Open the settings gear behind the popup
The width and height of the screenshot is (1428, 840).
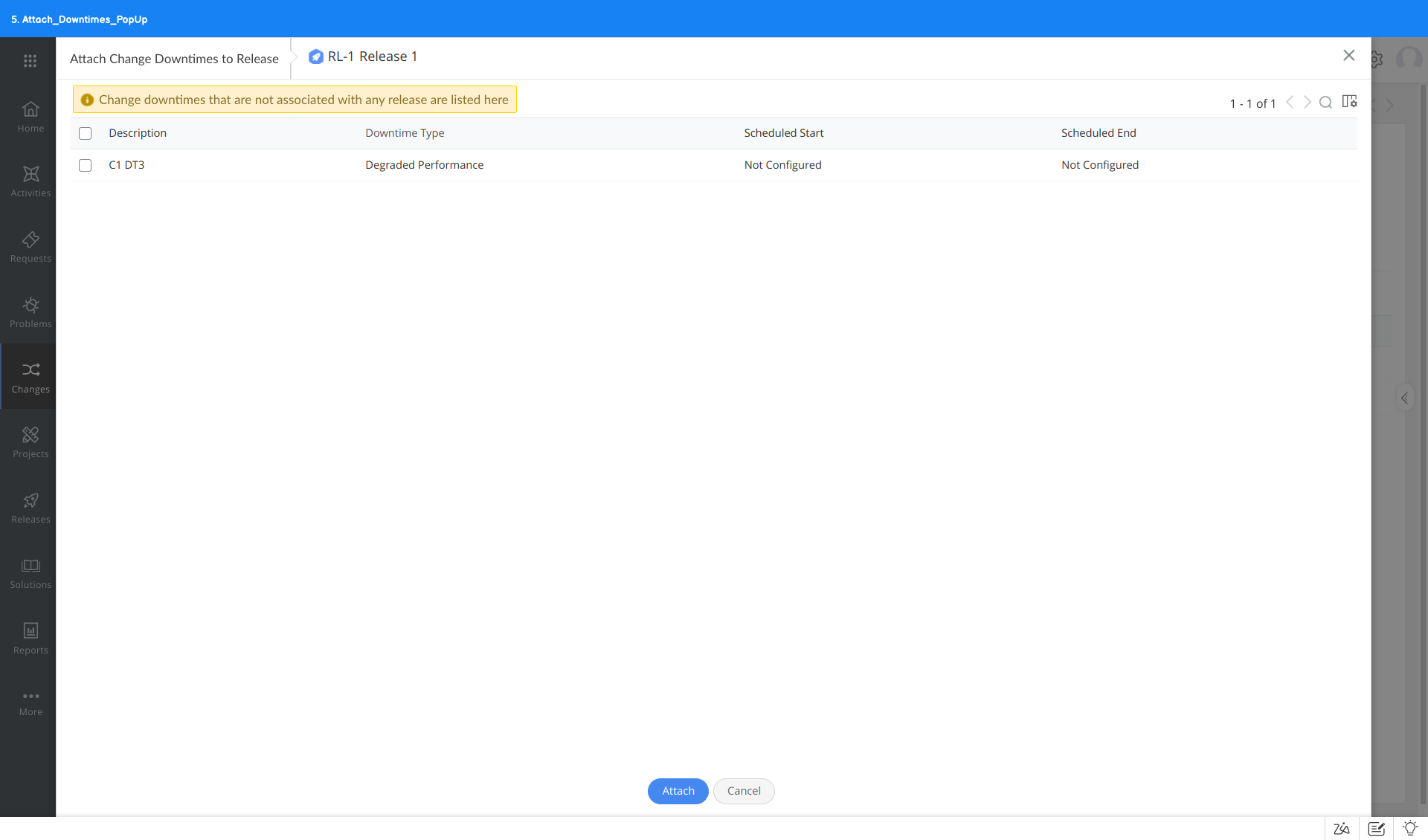point(1377,59)
